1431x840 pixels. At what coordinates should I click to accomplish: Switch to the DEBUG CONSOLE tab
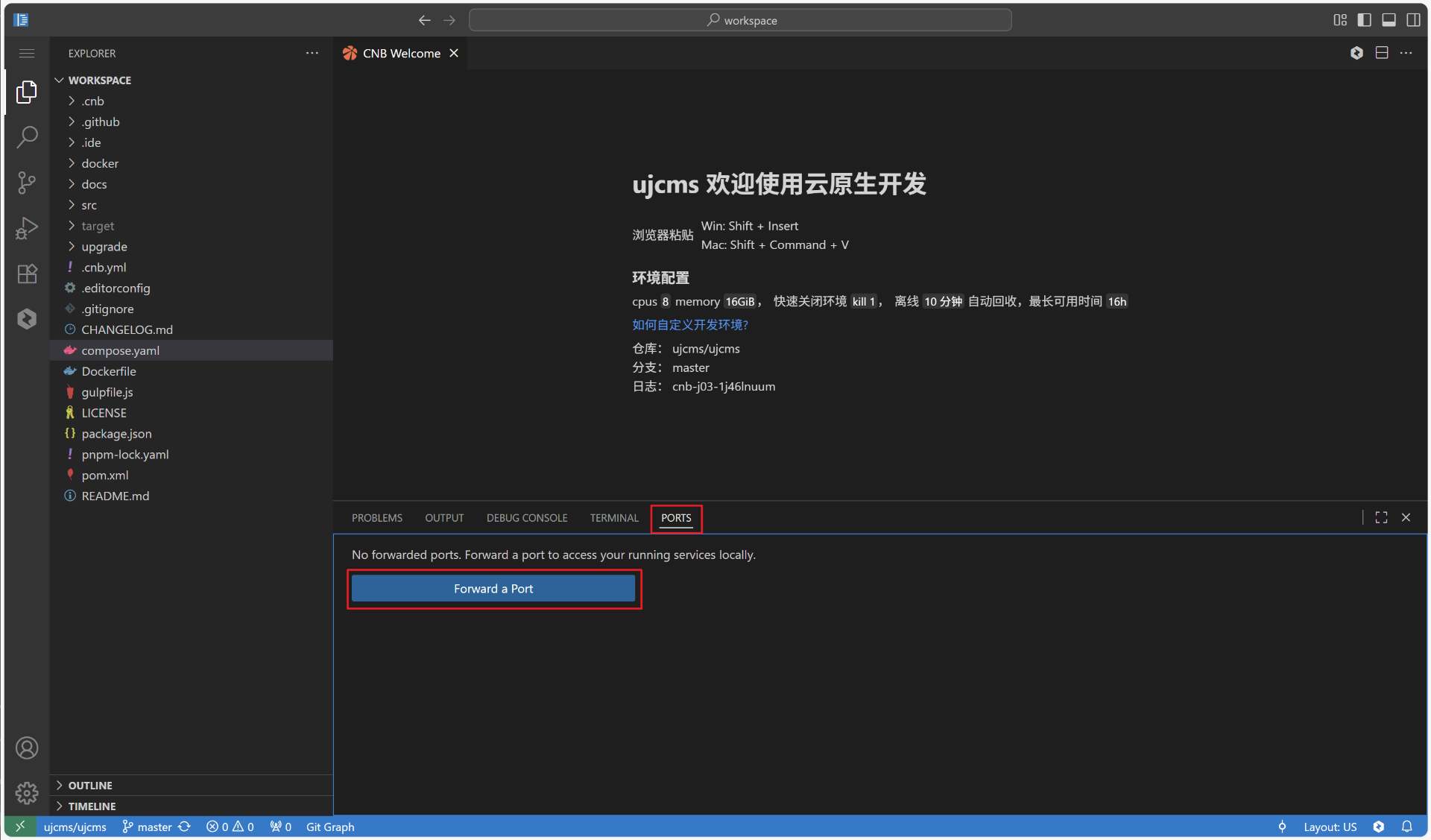[x=527, y=518]
